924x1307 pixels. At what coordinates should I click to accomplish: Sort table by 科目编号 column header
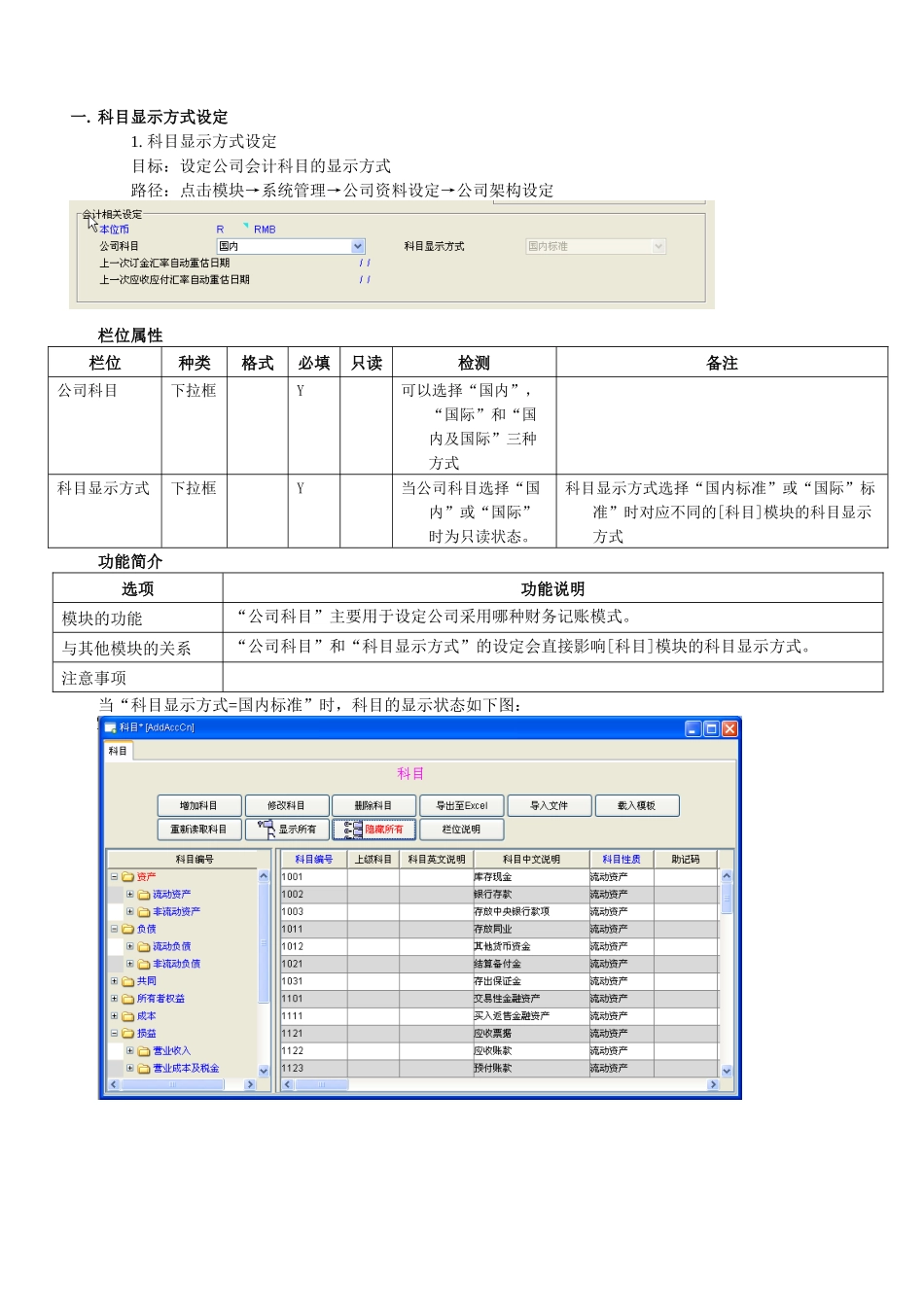313,860
